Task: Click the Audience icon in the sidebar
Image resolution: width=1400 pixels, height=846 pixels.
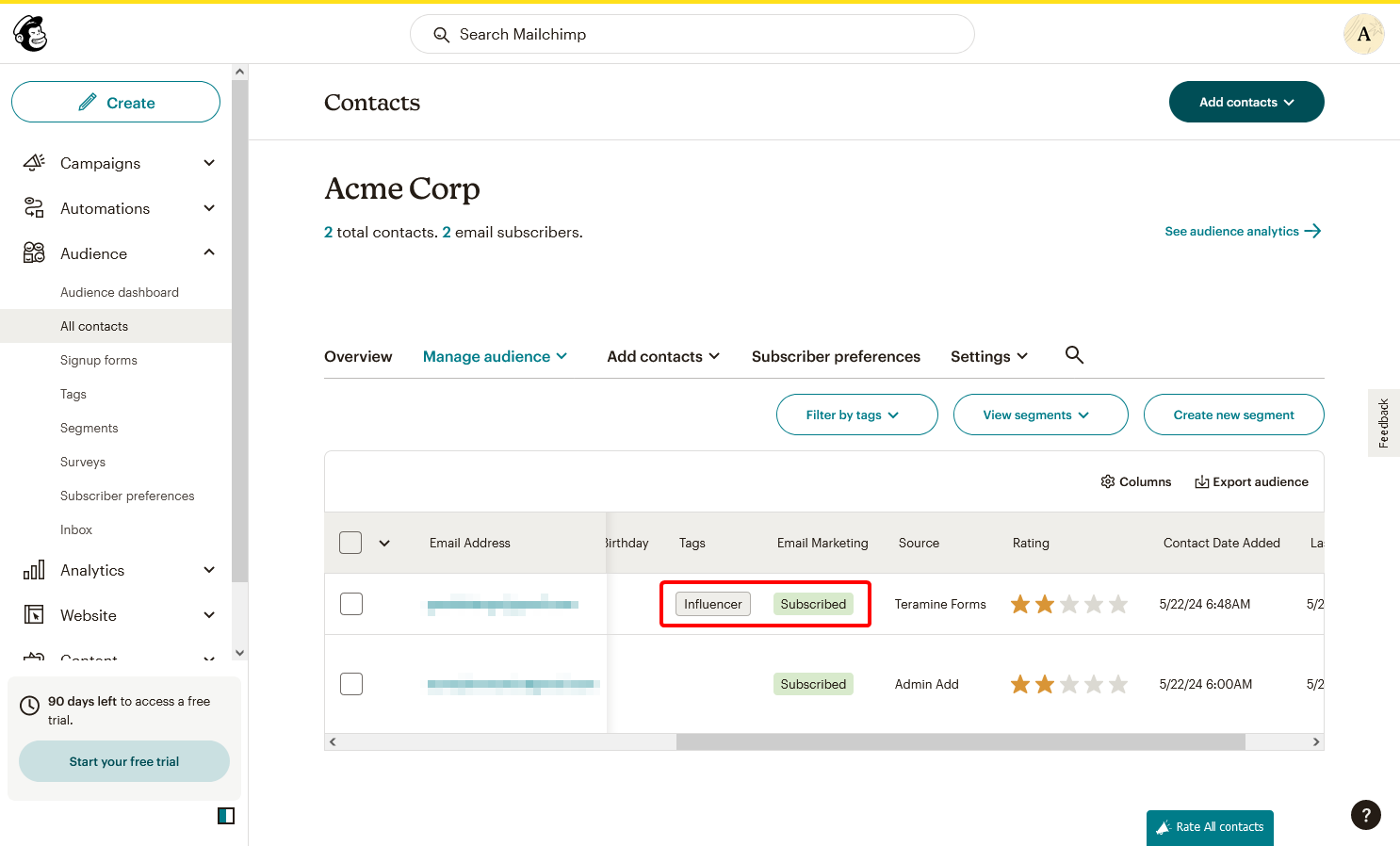Action: coord(34,253)
